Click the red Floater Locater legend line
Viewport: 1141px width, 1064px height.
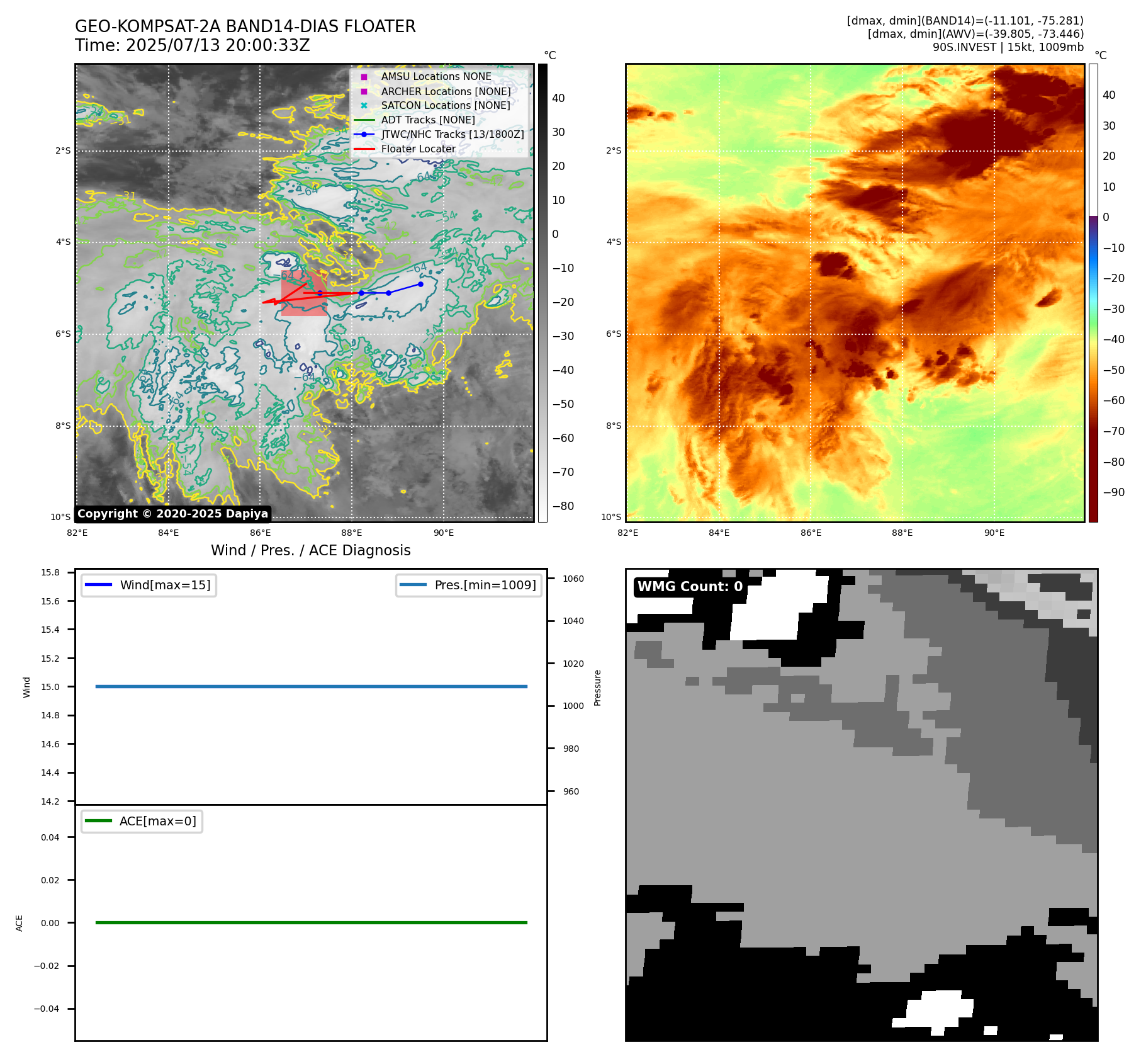click(364, 149)
